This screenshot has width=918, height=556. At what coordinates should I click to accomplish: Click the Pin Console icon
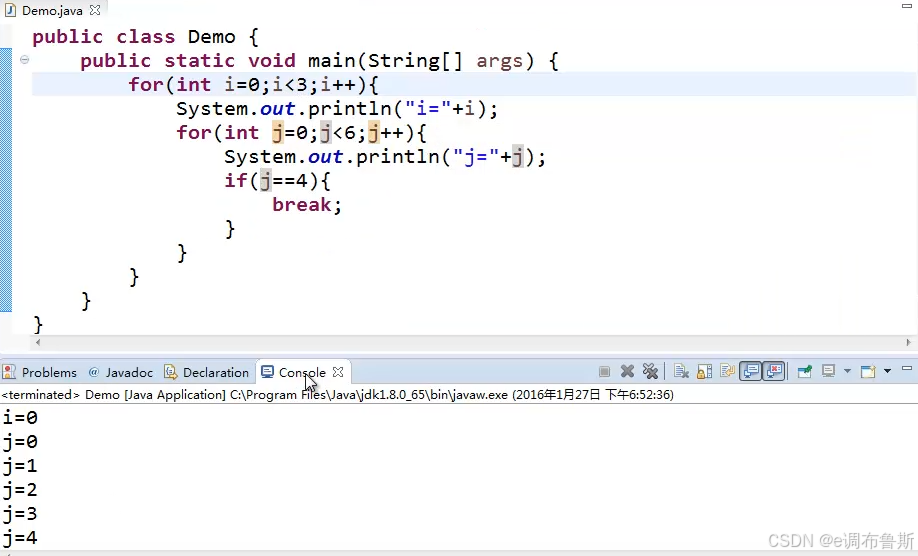(805, 372)
